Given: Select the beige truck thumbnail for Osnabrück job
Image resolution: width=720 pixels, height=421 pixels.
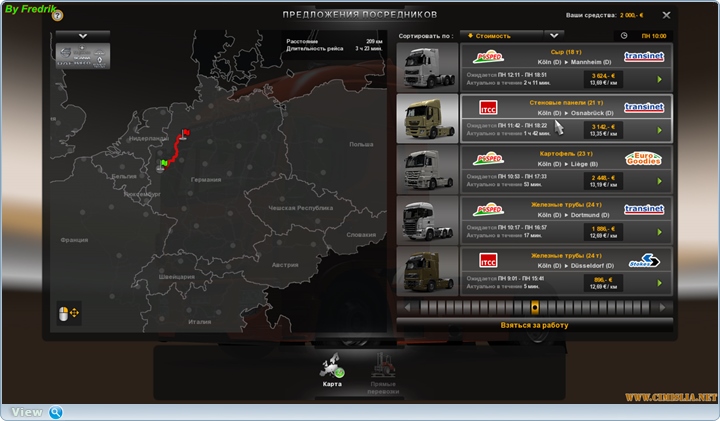Looking at the screenshot, I should (x=427, y=118).
